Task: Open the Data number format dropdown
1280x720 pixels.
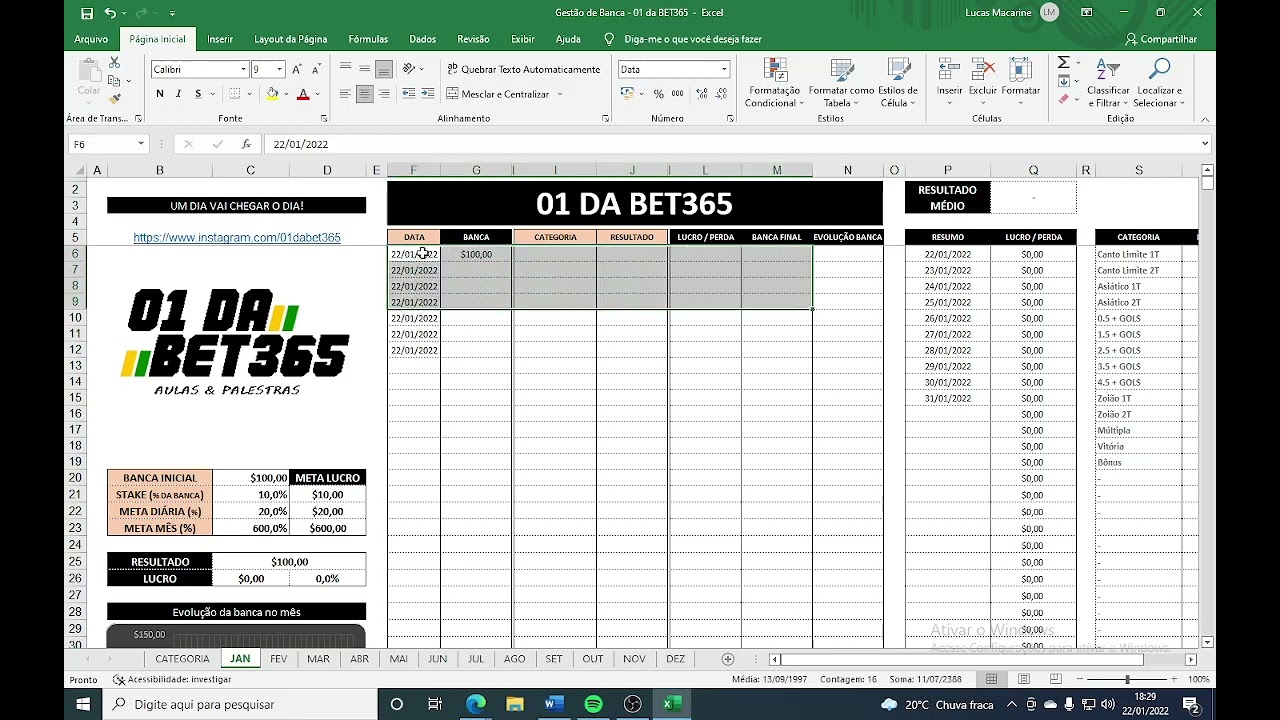Action: [x=724, y=69]
